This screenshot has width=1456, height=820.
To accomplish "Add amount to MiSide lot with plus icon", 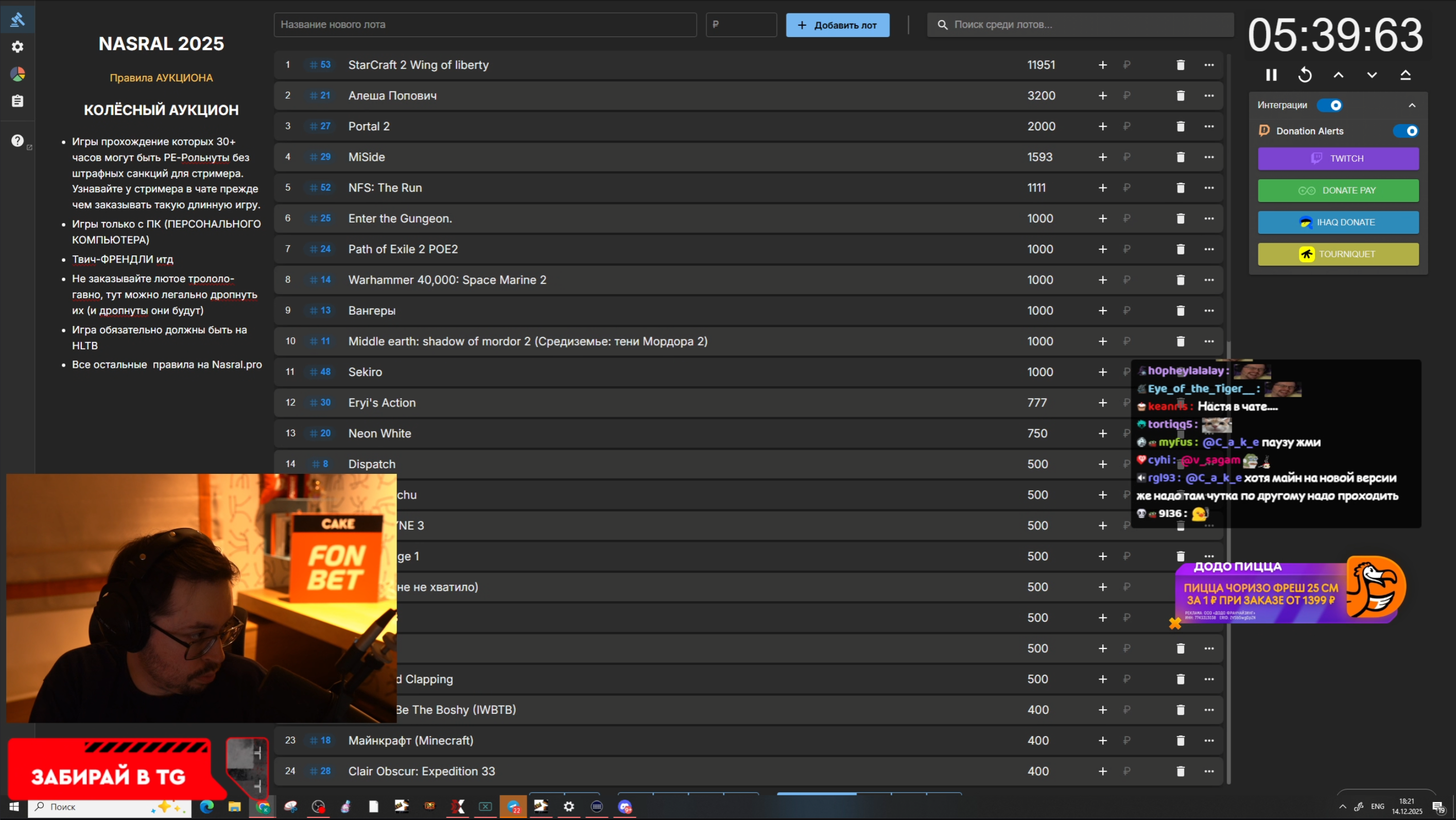I will point(1102,157).
